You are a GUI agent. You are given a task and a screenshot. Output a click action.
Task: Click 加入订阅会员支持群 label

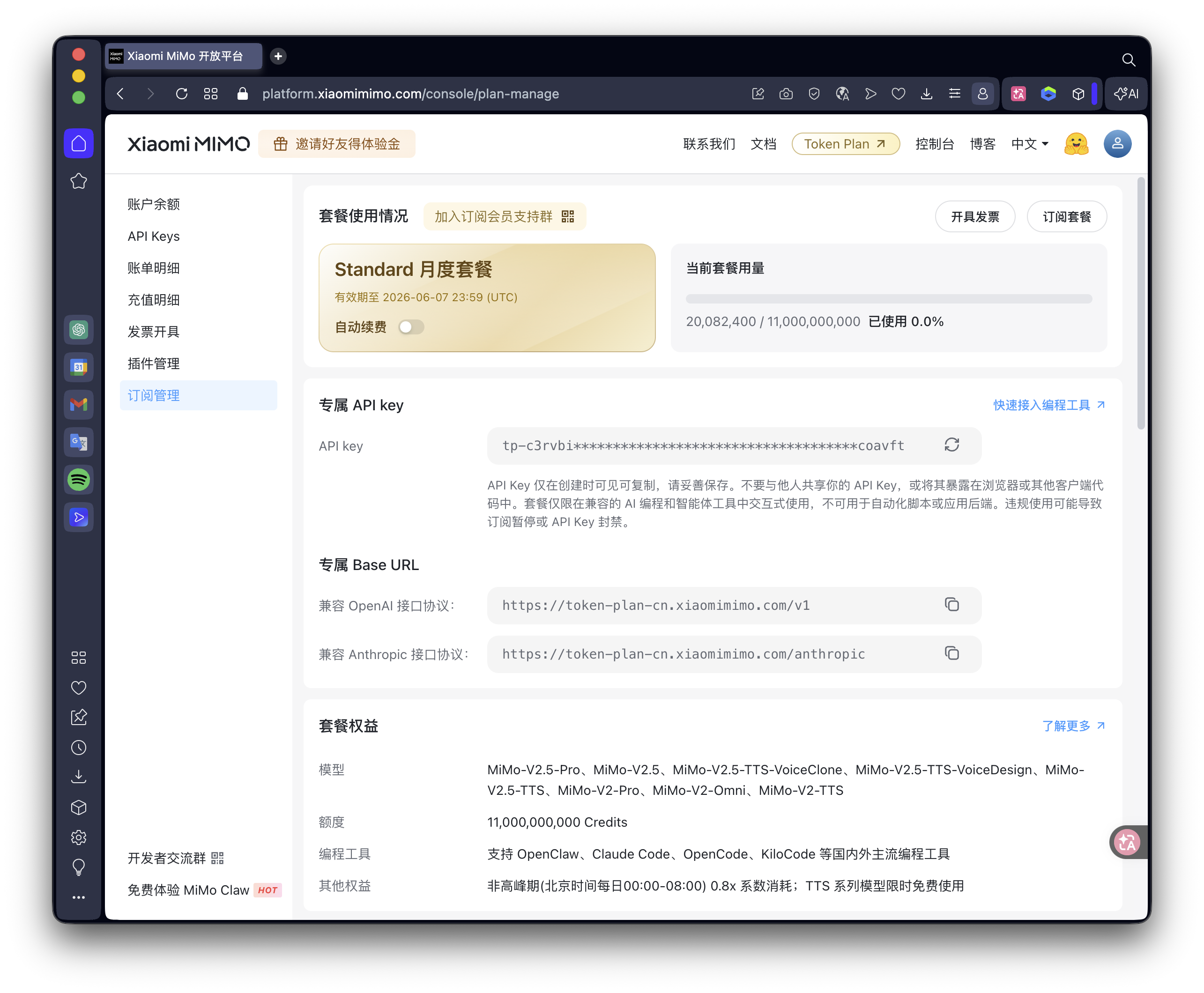pyautogui.click(x=493, y=216)
